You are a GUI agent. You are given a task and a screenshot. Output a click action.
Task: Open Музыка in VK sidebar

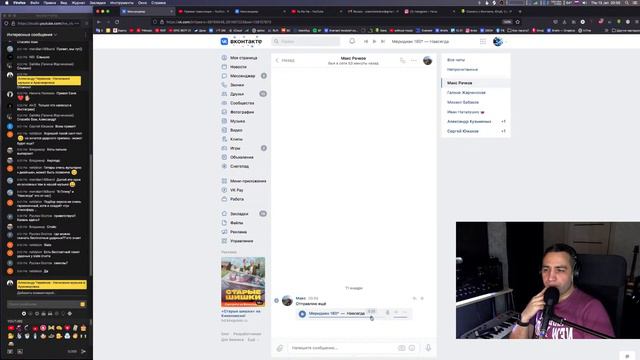pyautogui.click(x=238, y=121)
